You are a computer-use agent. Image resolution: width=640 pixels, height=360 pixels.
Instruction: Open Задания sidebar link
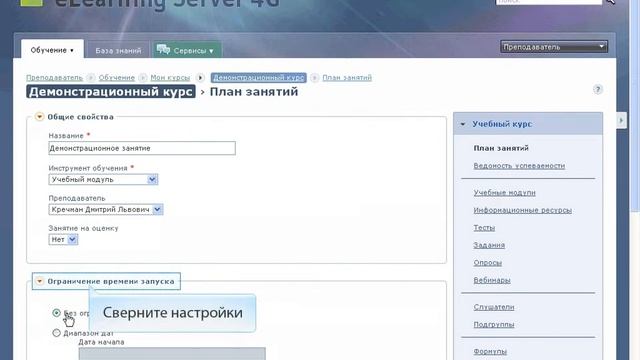coord(489,245)
